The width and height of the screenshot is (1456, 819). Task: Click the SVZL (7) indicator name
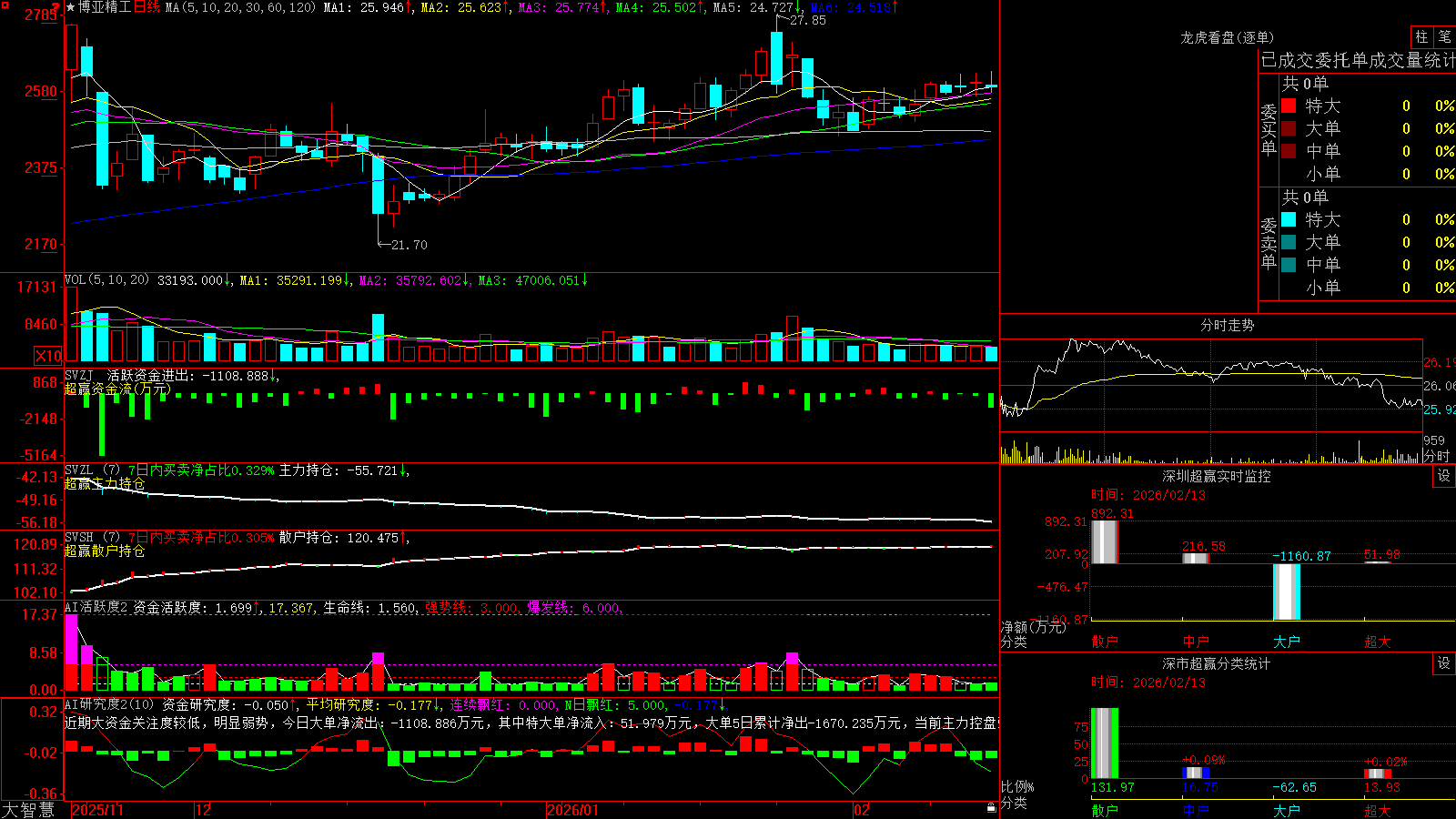[x=92, y=470]
